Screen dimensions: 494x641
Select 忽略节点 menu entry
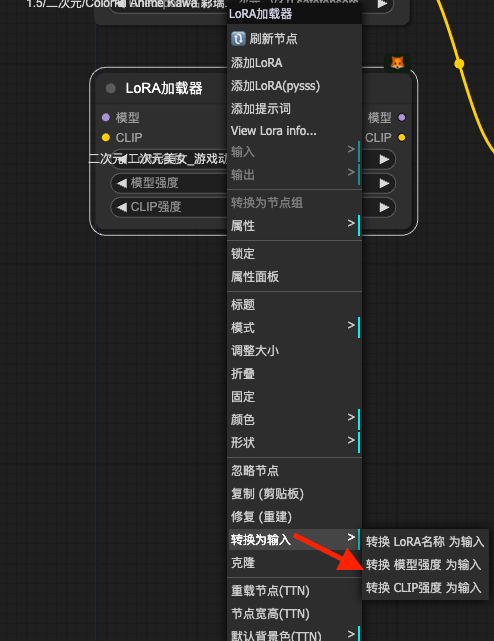294,471
